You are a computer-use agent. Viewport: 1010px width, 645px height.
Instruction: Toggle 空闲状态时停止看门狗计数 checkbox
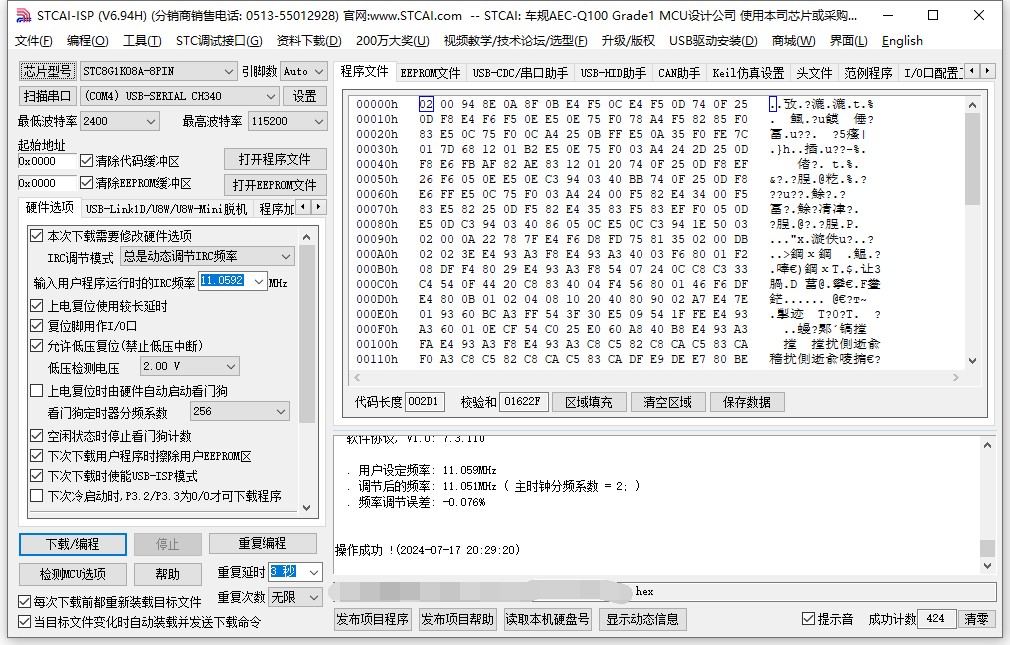tap(37, 436)
